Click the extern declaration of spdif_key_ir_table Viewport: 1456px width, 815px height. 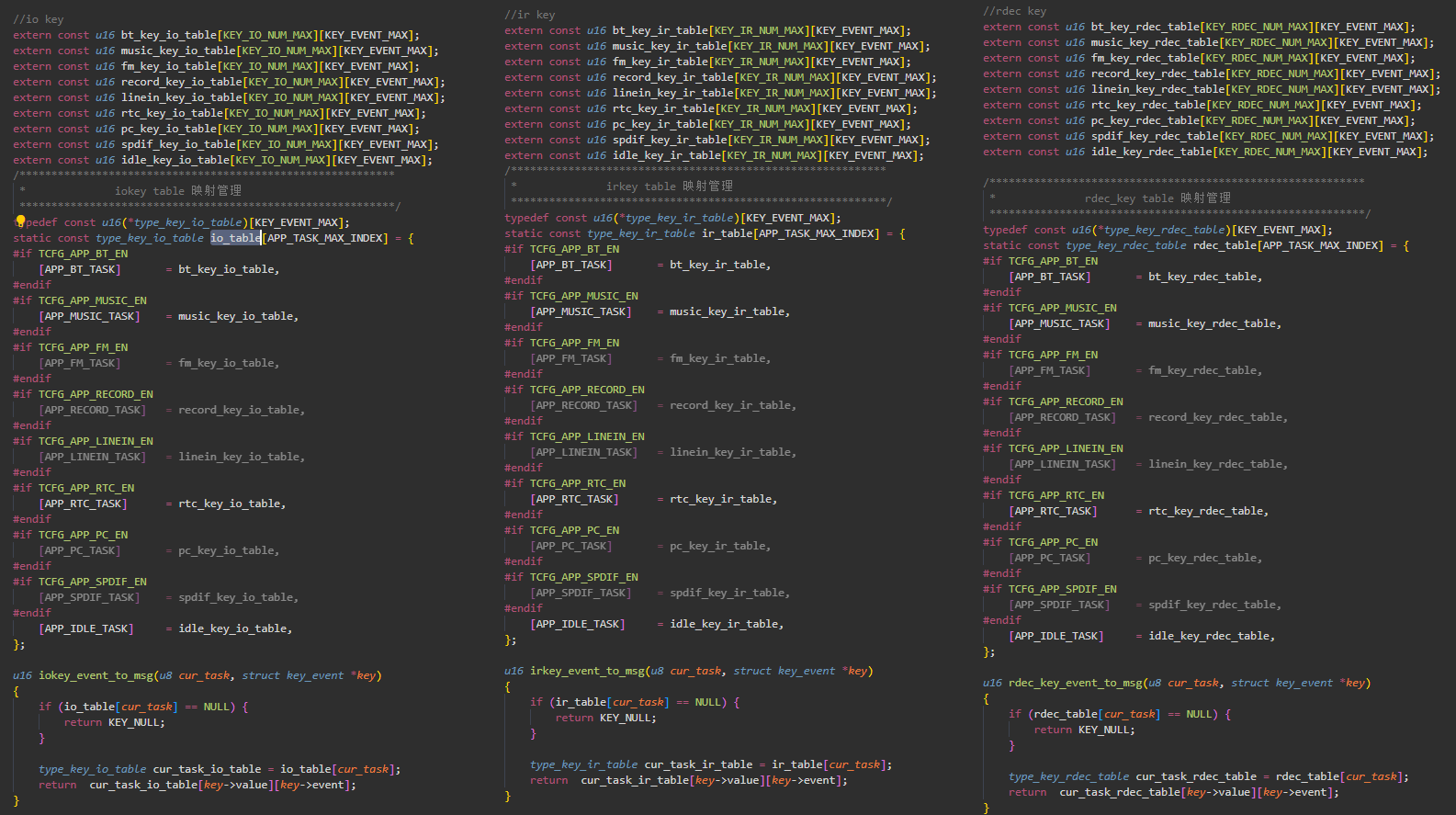(717, 140)
